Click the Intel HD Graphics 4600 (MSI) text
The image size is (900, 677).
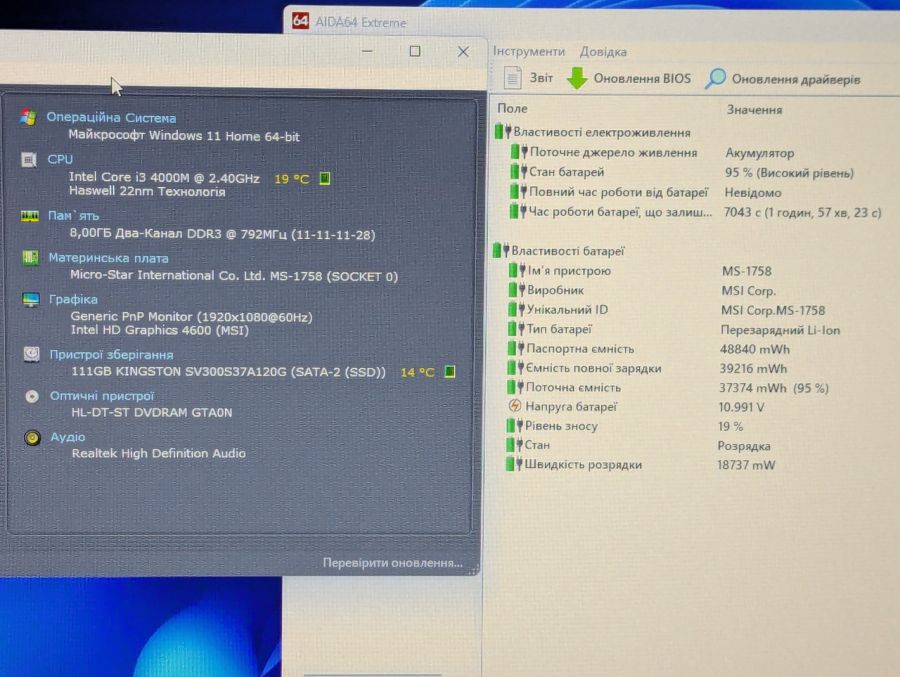160,330
